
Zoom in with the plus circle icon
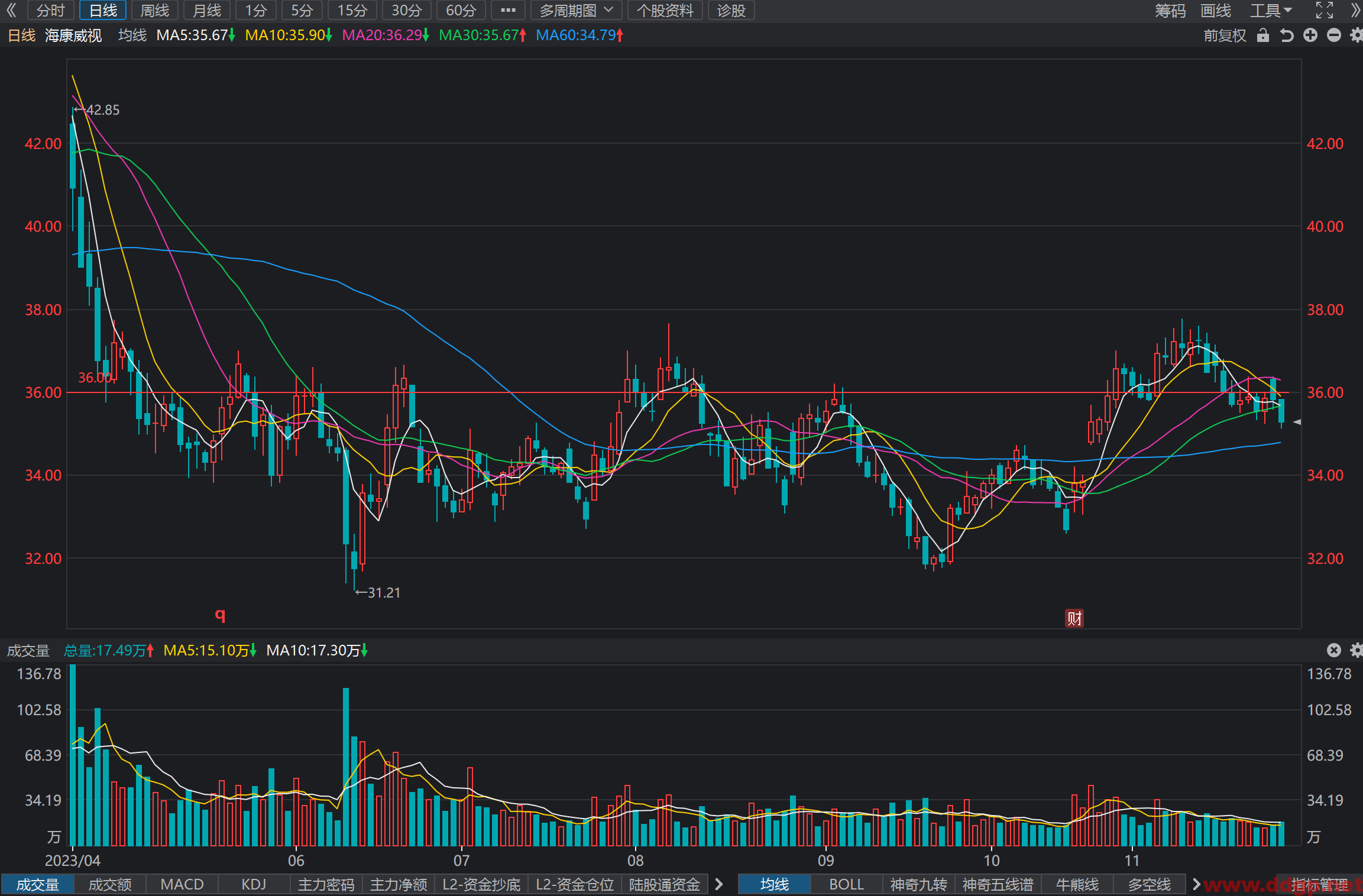coord(1310,35)
